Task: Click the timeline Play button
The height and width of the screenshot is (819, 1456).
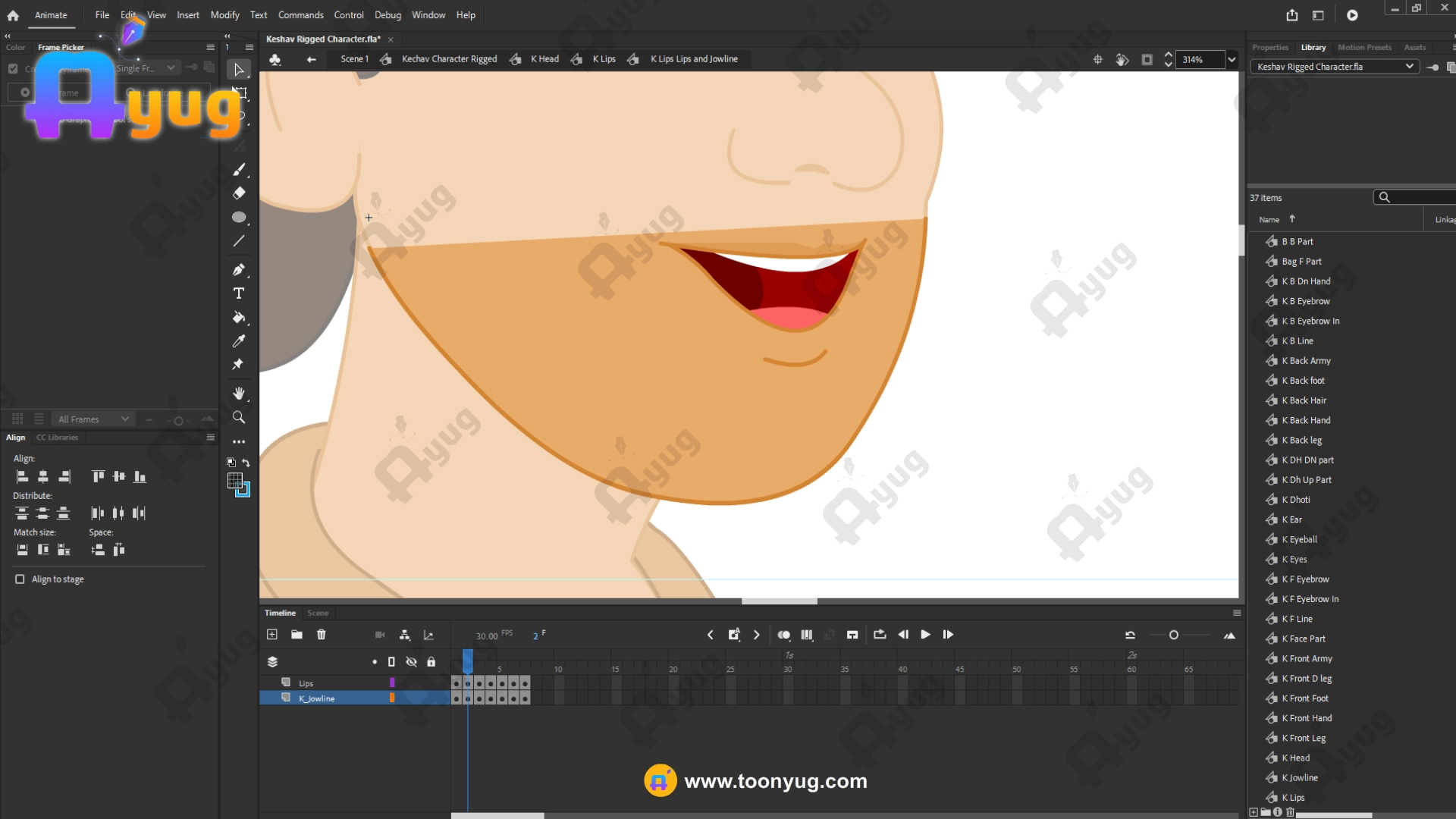Action: tap(925, 635)
